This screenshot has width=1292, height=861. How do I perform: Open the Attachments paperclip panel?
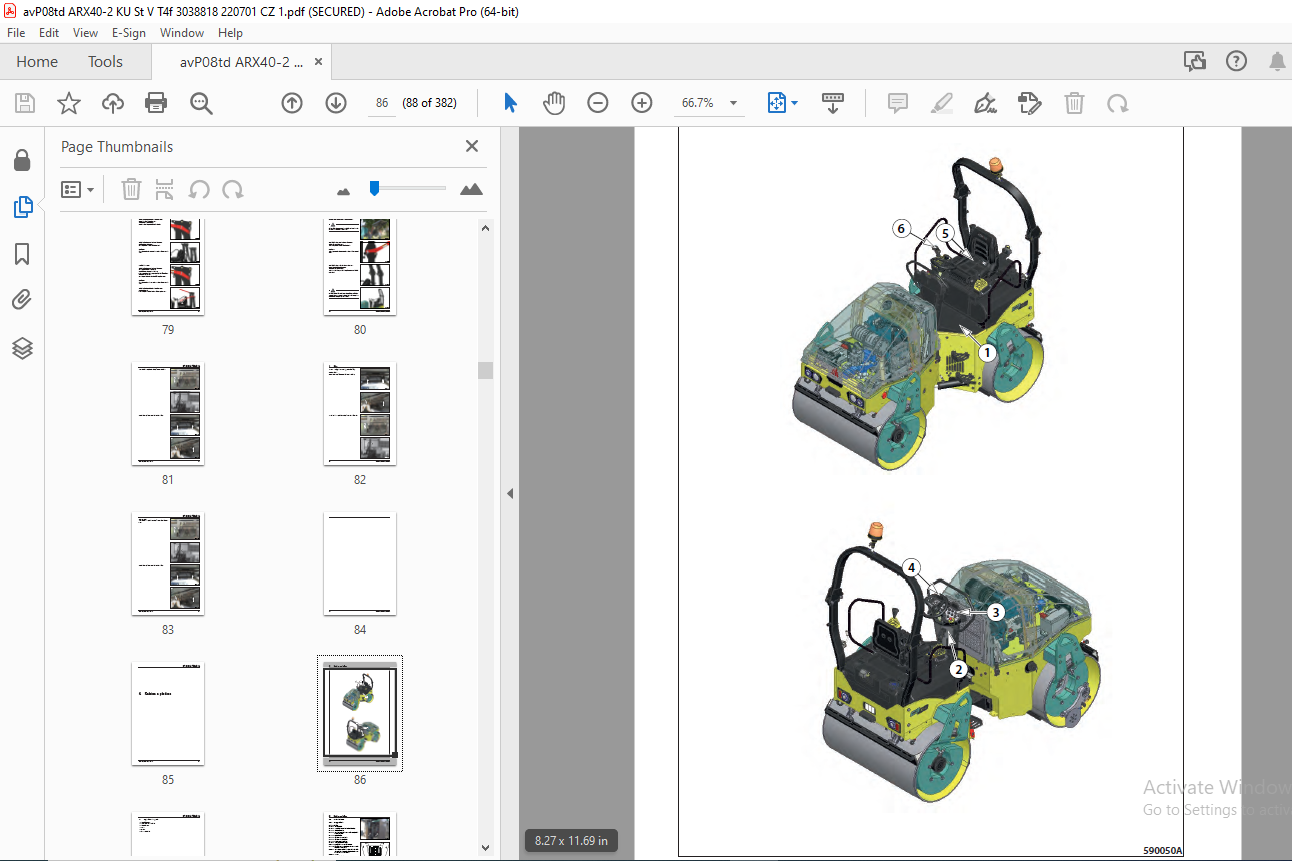[x=22, y=300]
